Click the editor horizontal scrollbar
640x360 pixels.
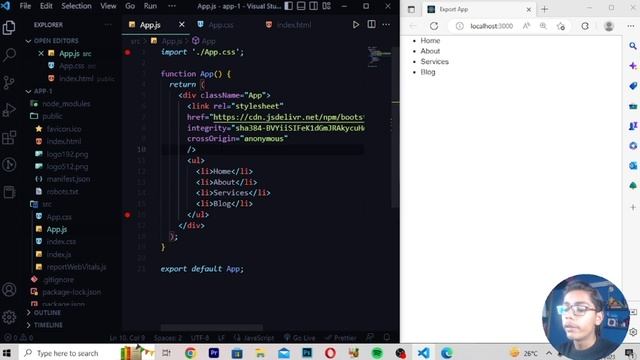click(211, 328)
